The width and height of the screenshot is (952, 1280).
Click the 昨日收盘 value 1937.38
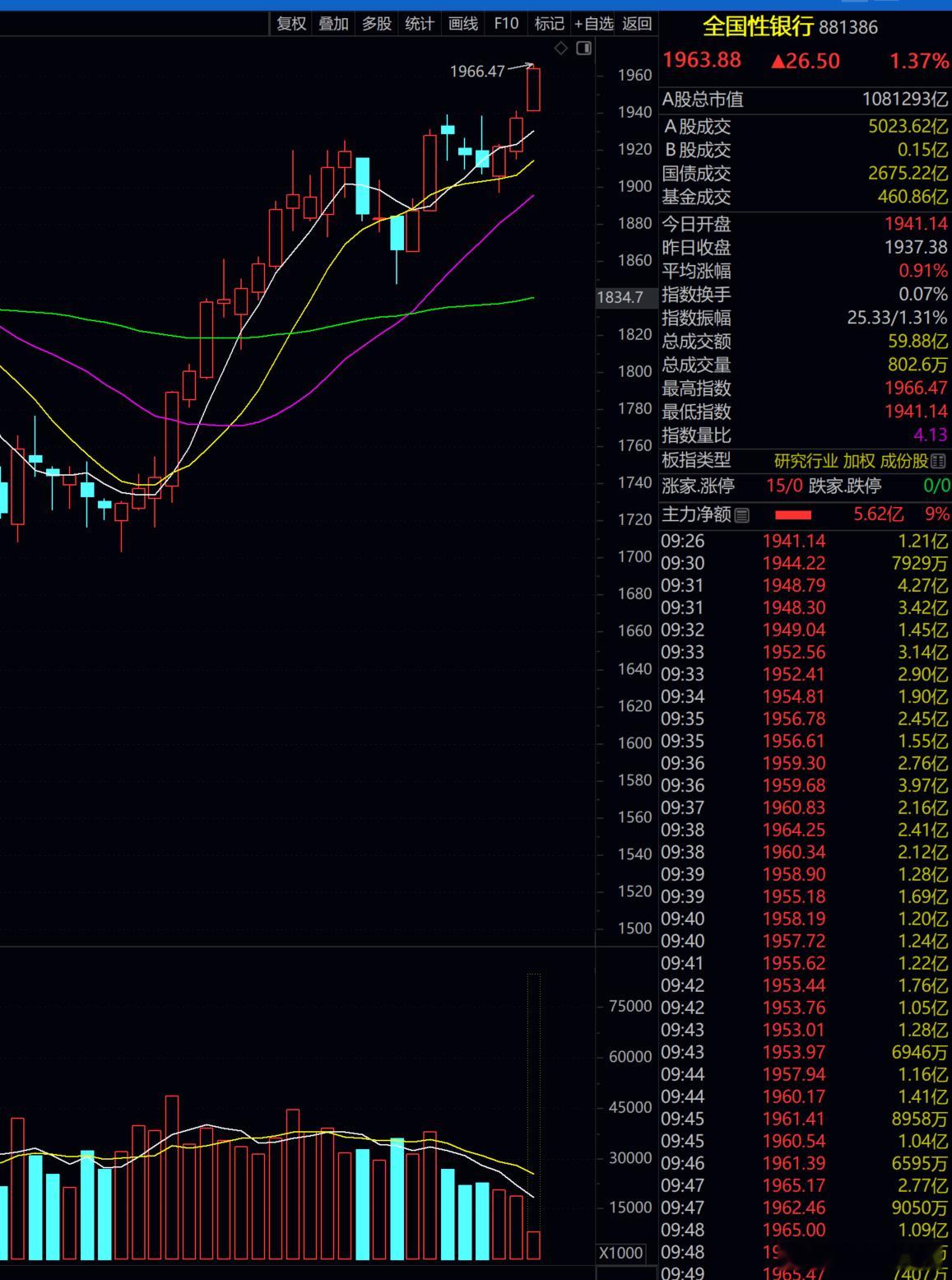click(x=917, y=248)
